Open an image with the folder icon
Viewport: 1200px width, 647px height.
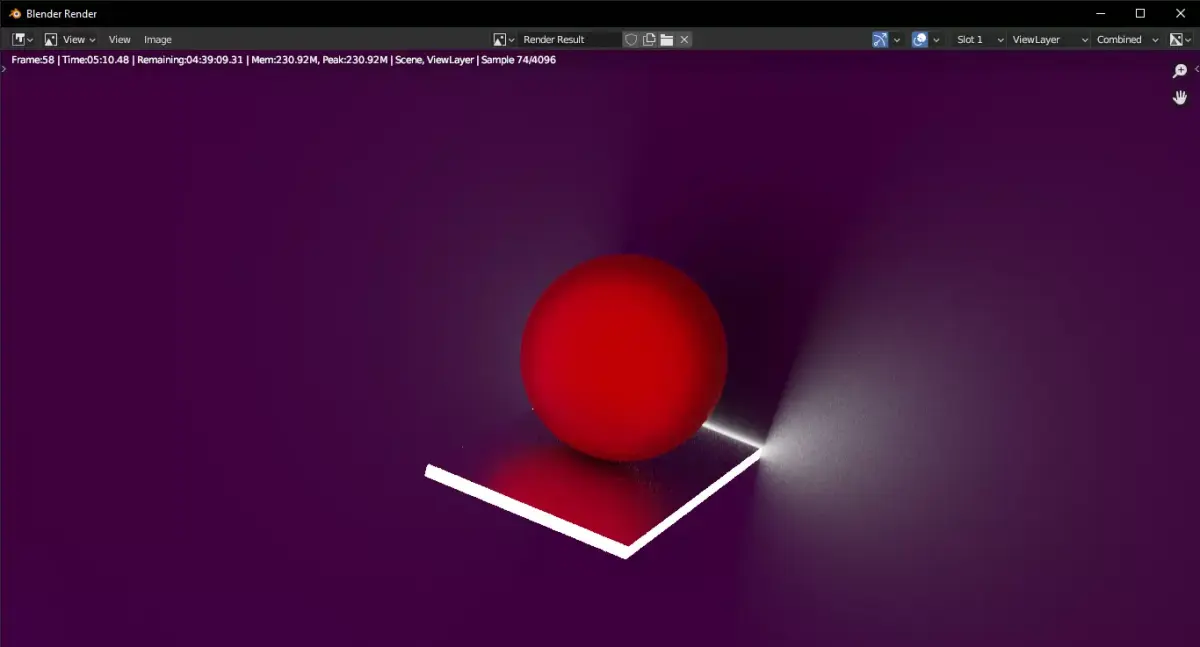pyautogui.click(x=666, y=39)
